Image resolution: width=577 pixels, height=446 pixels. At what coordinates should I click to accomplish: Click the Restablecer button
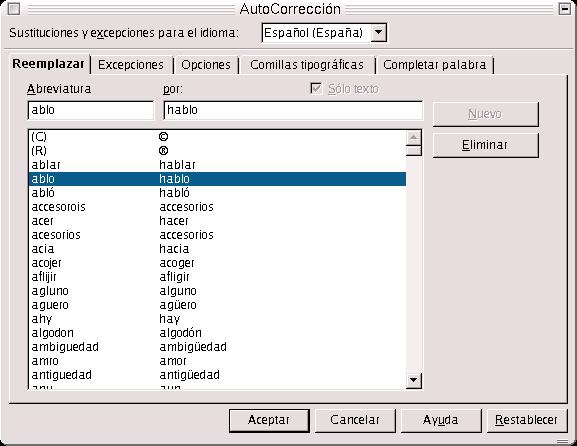coord(526,420)
